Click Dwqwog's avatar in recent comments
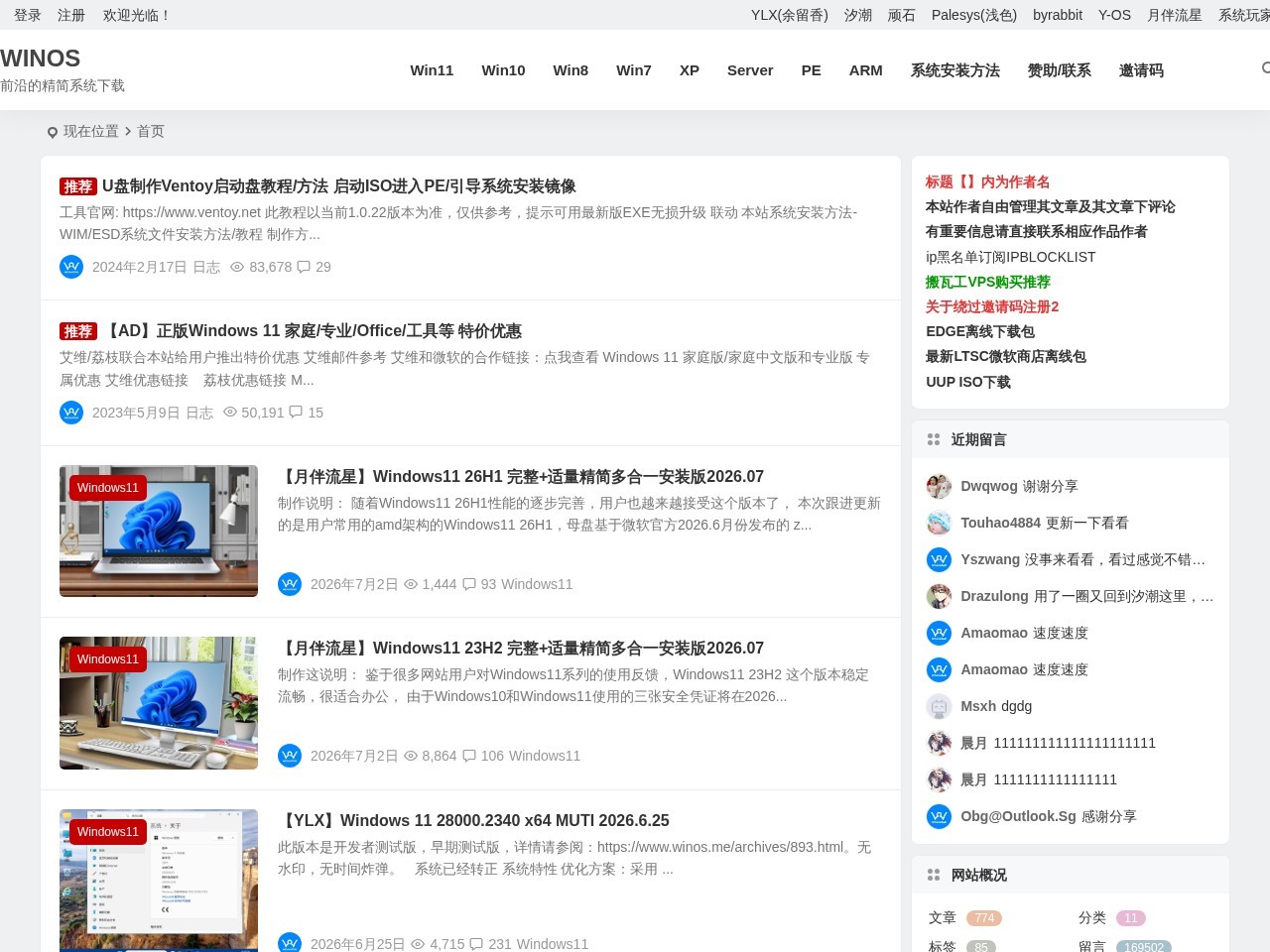 click(939, 486)
